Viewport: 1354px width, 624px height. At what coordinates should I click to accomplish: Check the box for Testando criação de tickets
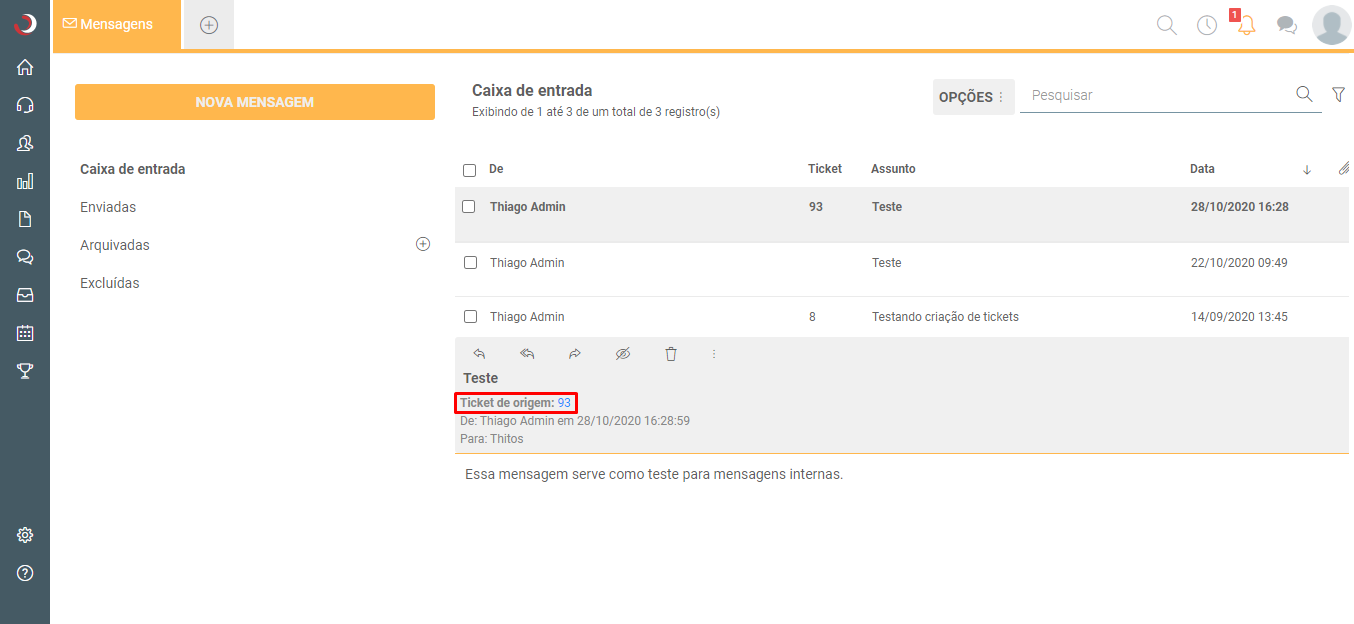(x=470, y=317)
